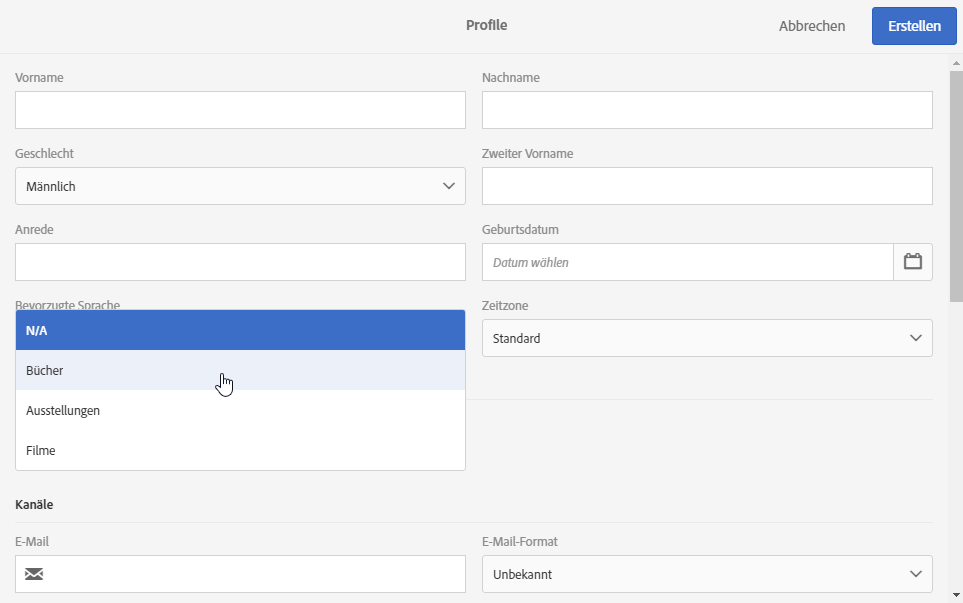Click the Datum wählen date field

tap(687, 262)
